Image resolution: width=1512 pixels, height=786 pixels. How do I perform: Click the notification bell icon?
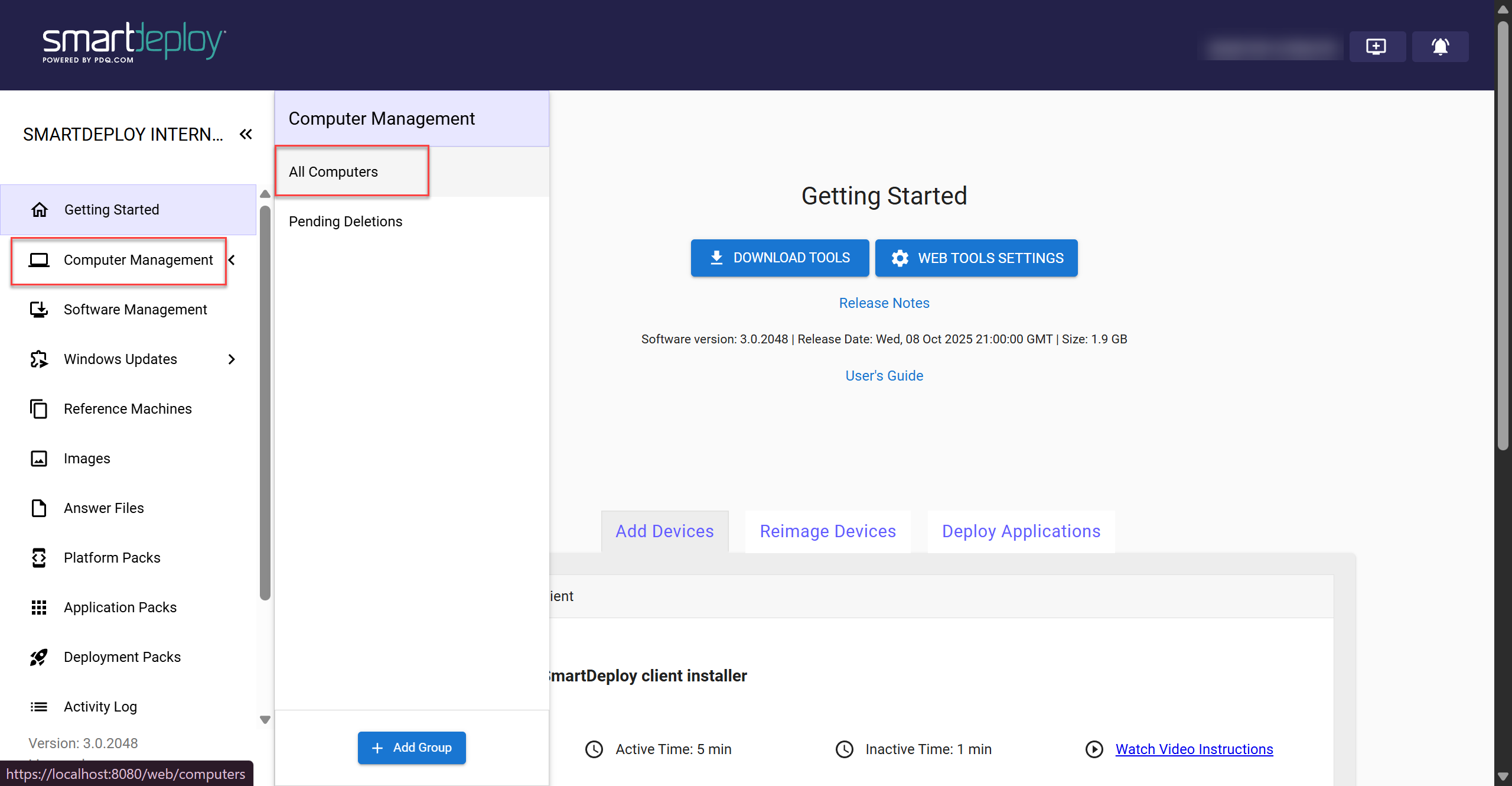point(1440,47)
